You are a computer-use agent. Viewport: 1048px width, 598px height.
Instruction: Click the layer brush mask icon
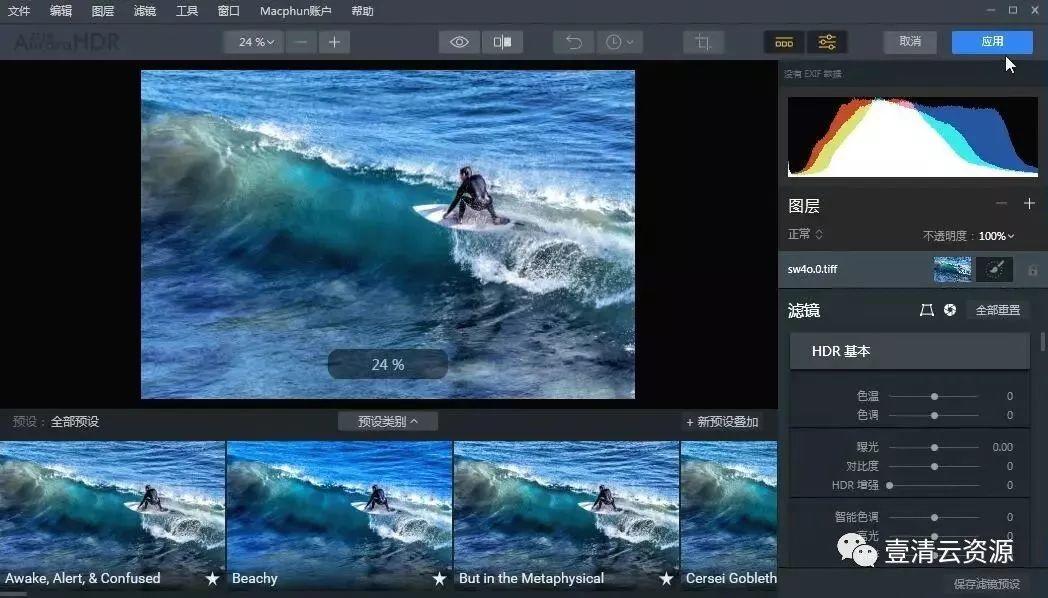pos(994,269)
